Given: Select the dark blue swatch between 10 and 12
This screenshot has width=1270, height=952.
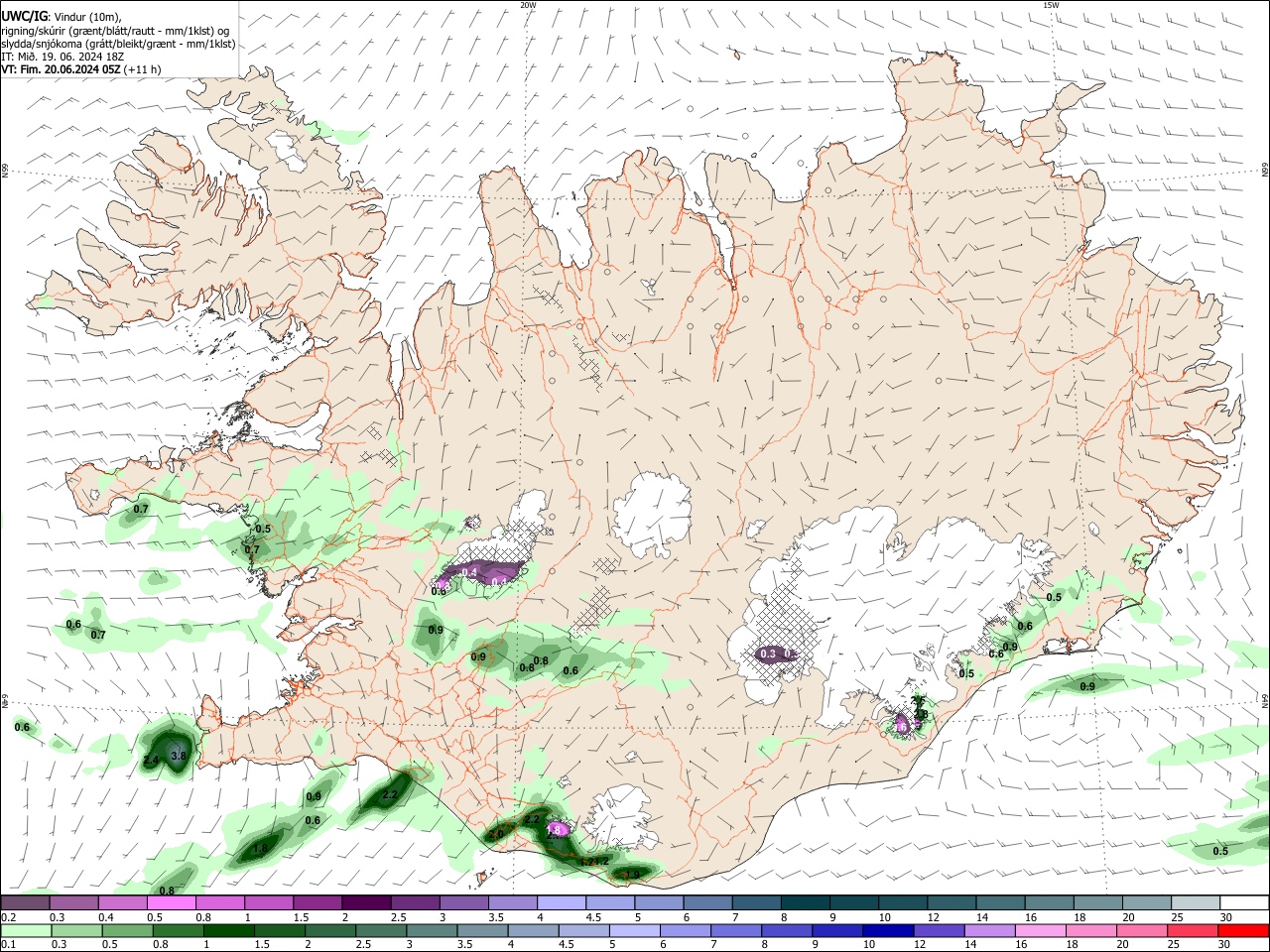Looking at the screenshot, I should pyautogui.click(x=887, y=930).
